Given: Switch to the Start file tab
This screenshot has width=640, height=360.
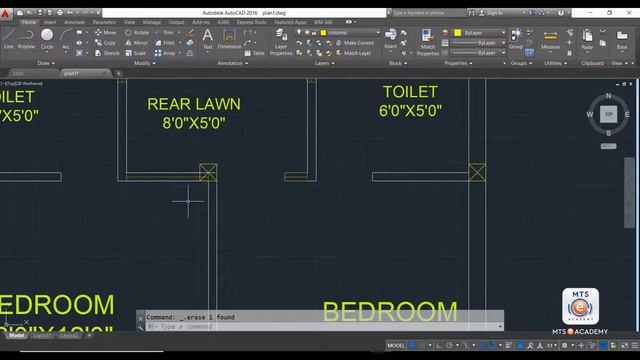Looking at the screenshot, I should tap(33, 73).
